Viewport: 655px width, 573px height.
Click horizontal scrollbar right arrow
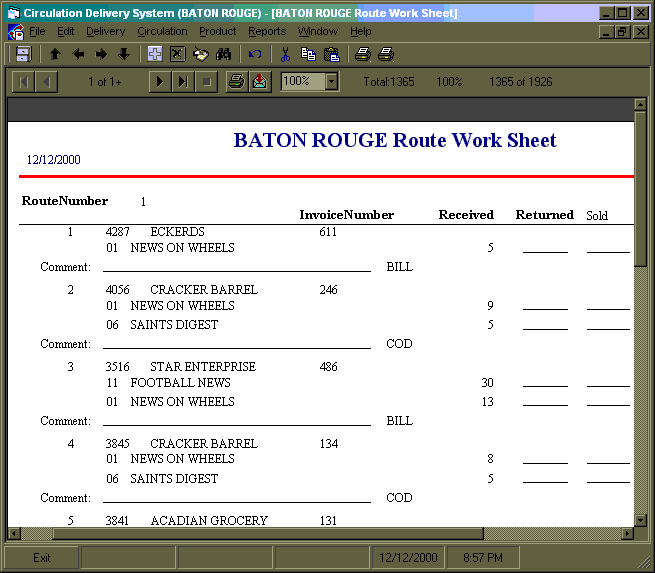click(627, 533)
